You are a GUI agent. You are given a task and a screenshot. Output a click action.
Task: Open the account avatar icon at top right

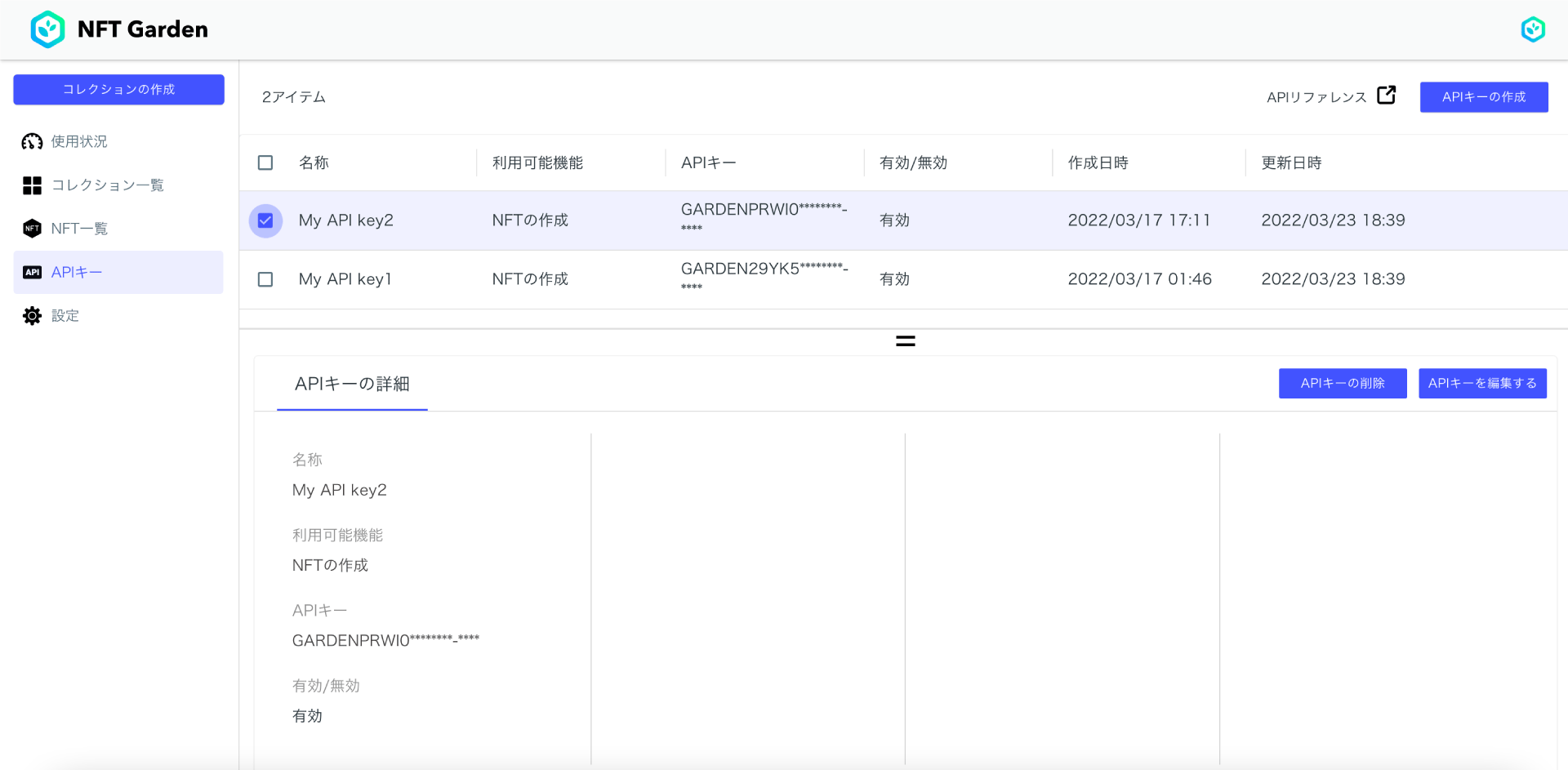point(1533,29)
